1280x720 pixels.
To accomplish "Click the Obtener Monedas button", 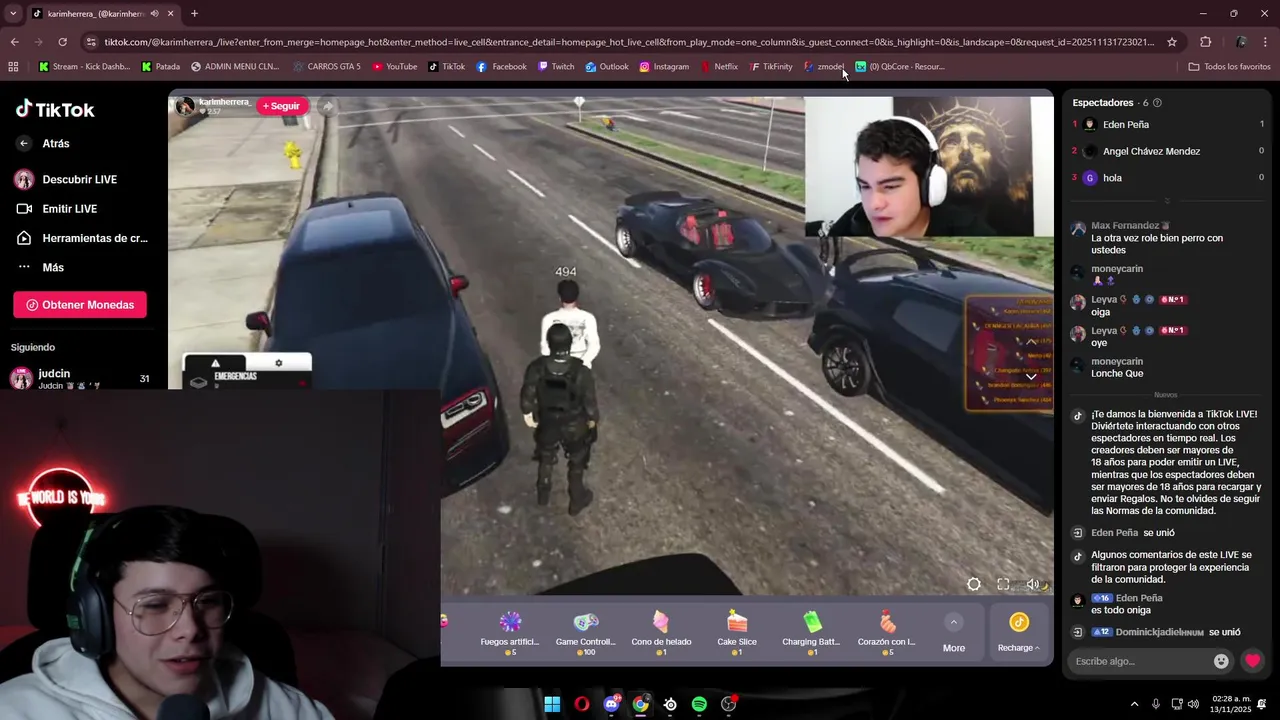I will (x=80, y=305).
